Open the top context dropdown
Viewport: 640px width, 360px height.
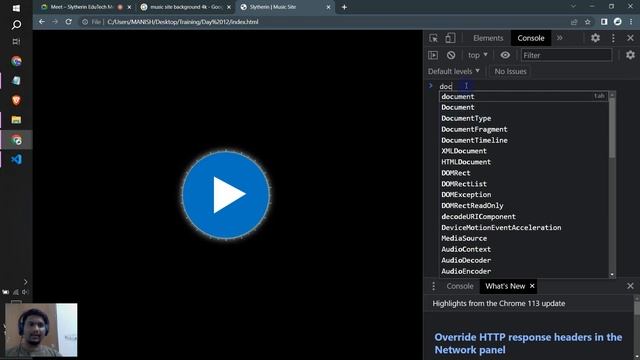pos(478,55)
